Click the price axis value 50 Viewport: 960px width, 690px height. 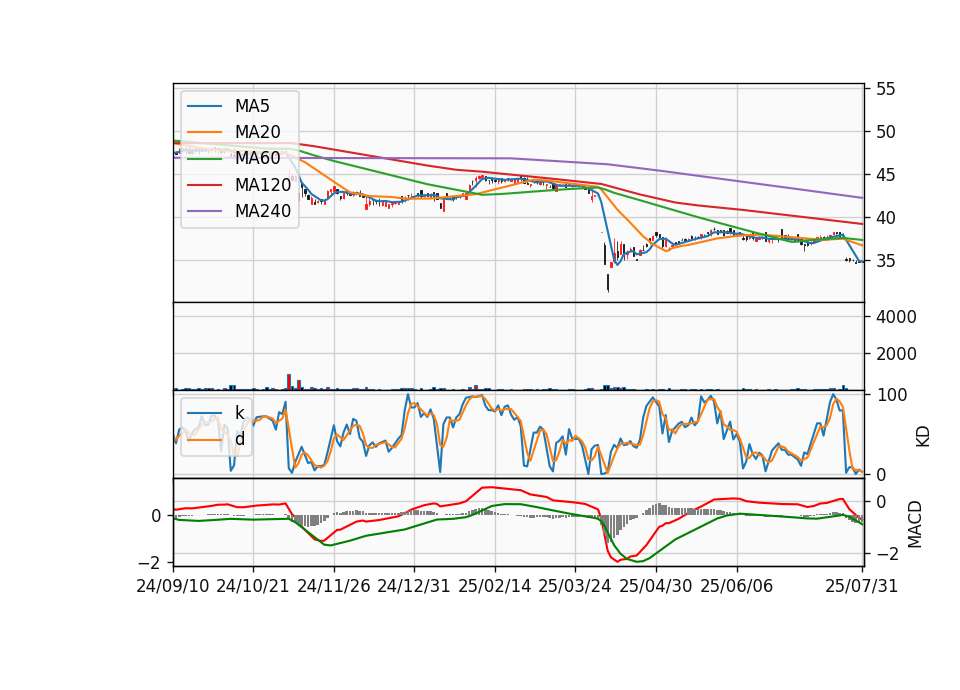[x=885, y=132]
